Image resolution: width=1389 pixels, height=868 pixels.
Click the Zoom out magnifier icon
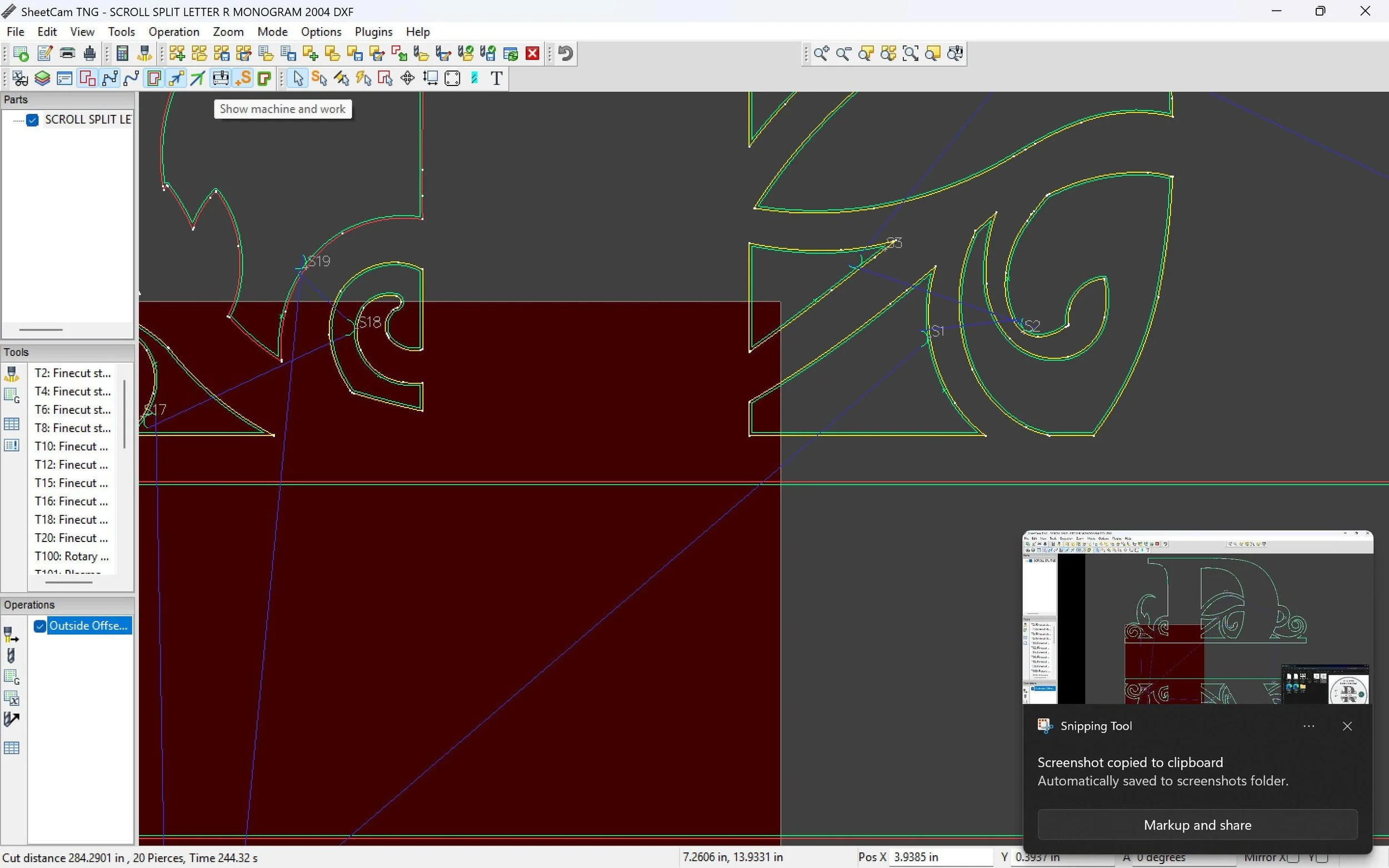coord(843,53)
